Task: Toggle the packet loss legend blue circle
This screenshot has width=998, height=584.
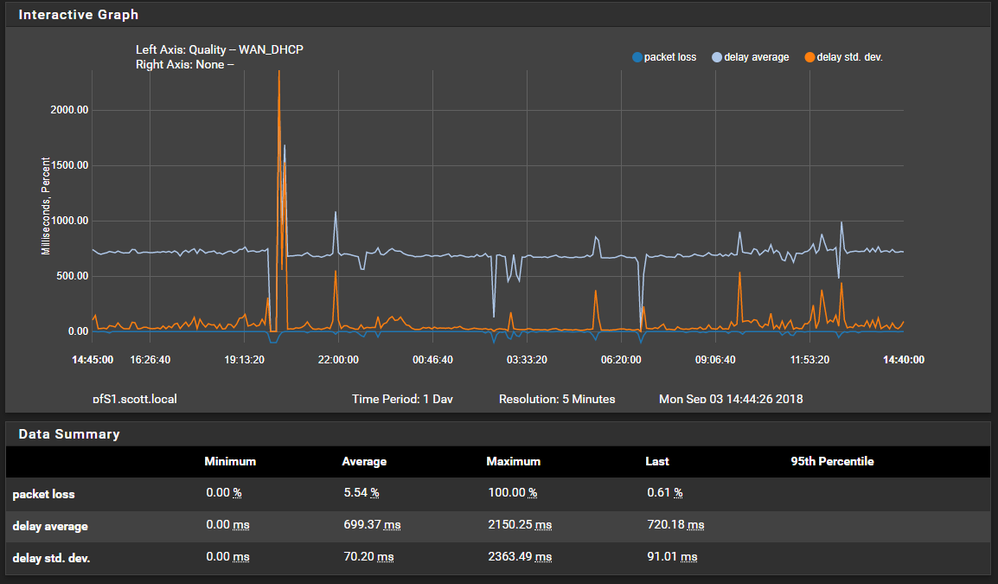Action: [638, 57]
